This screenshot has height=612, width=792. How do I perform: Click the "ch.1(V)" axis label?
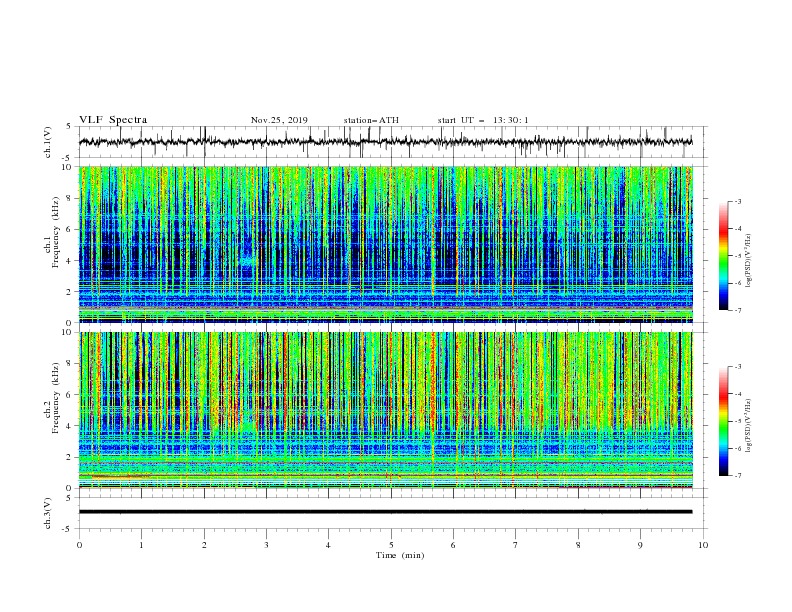click(48, 142)
